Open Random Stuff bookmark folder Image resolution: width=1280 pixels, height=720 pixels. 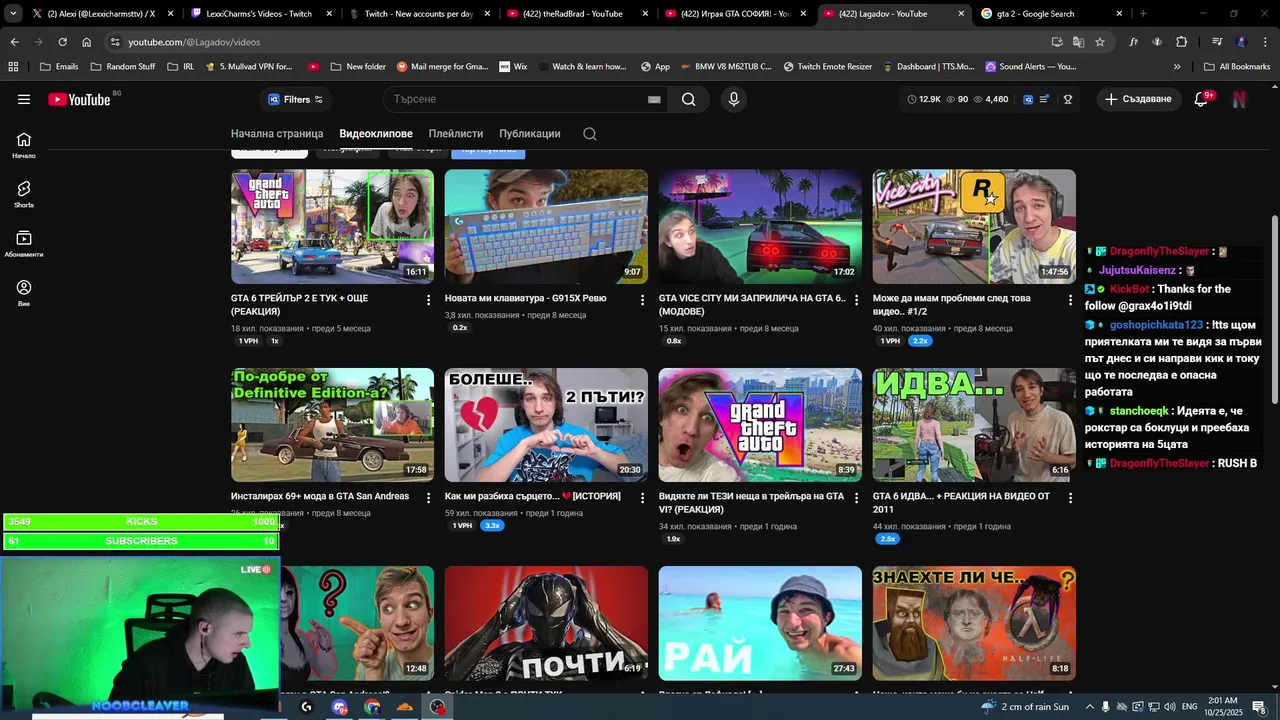(122, 67)
